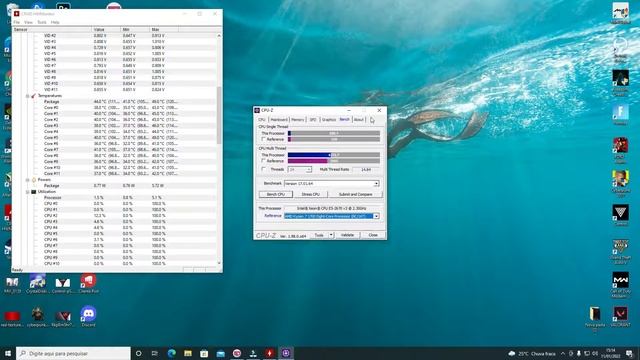
Task: Click the Validate button in CPU-Z
Action: [x=347, y=235]
